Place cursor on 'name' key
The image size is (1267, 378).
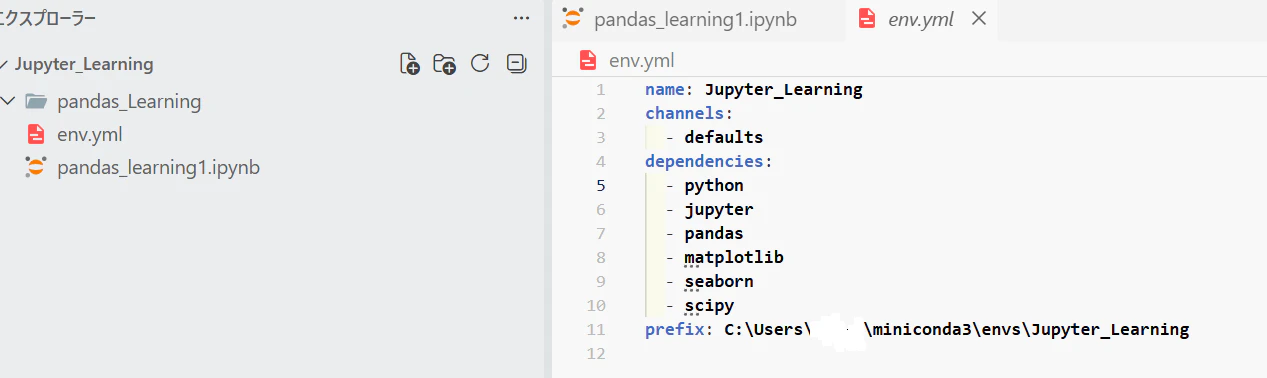(x=665, y=89)
